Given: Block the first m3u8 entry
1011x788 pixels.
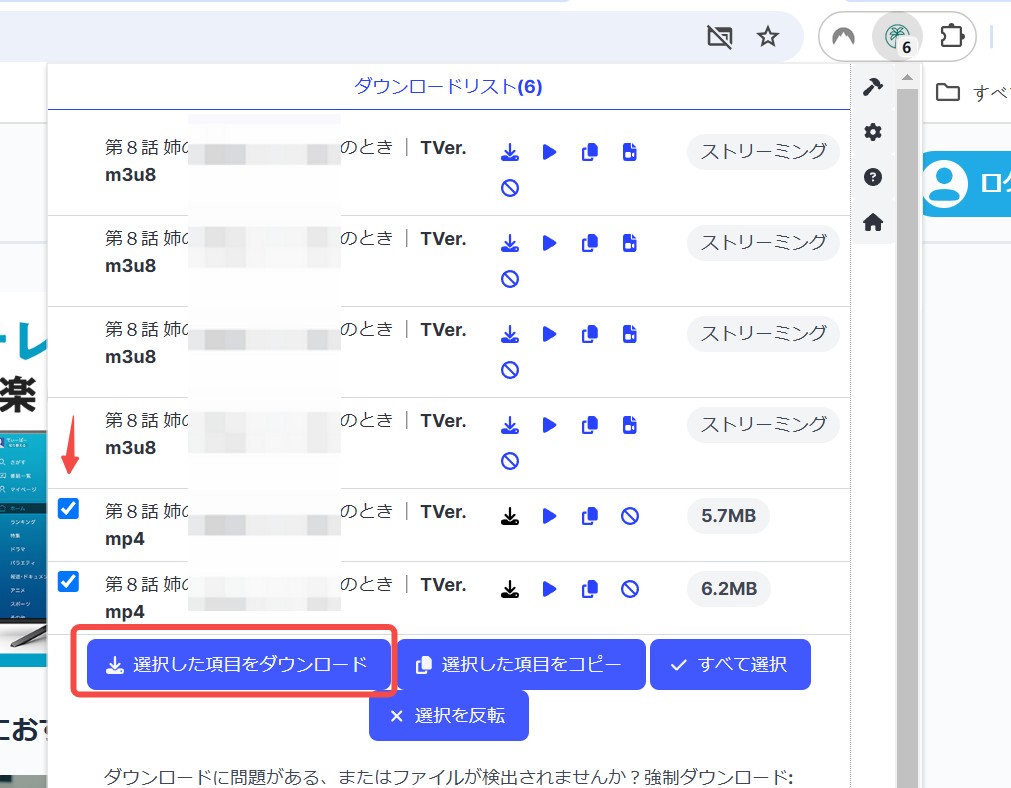Looking at the screenshot, I should pos(510,188).
